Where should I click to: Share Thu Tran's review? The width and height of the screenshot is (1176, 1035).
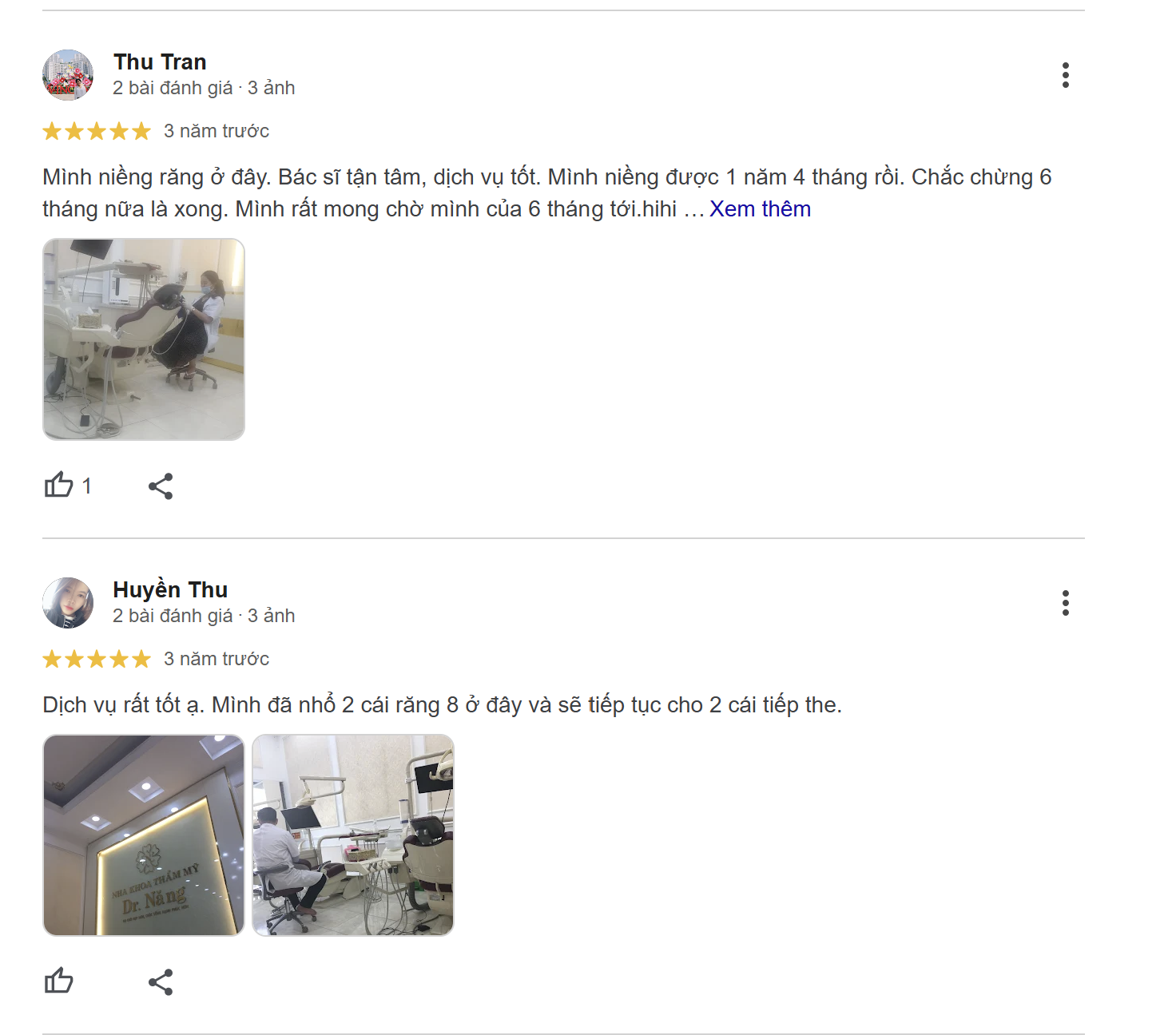click(x=161, y=486)
